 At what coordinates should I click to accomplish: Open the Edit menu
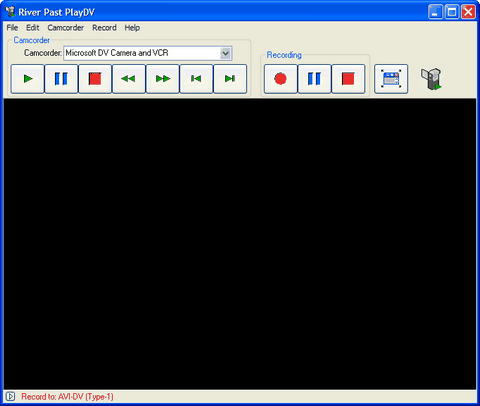[33, 28]
